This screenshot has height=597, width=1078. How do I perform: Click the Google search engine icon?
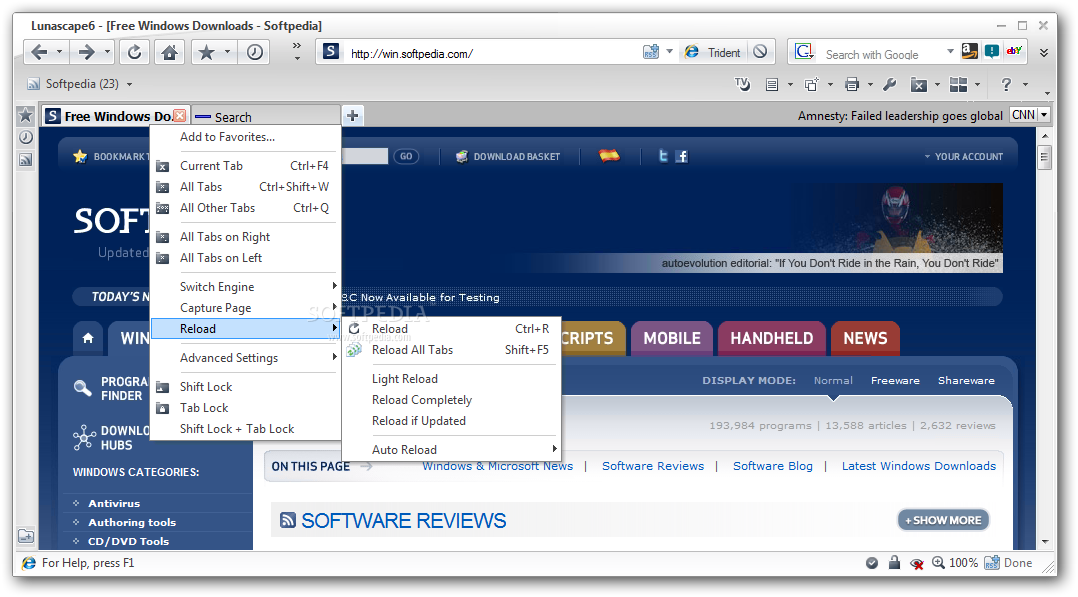[x=804, y=52]
